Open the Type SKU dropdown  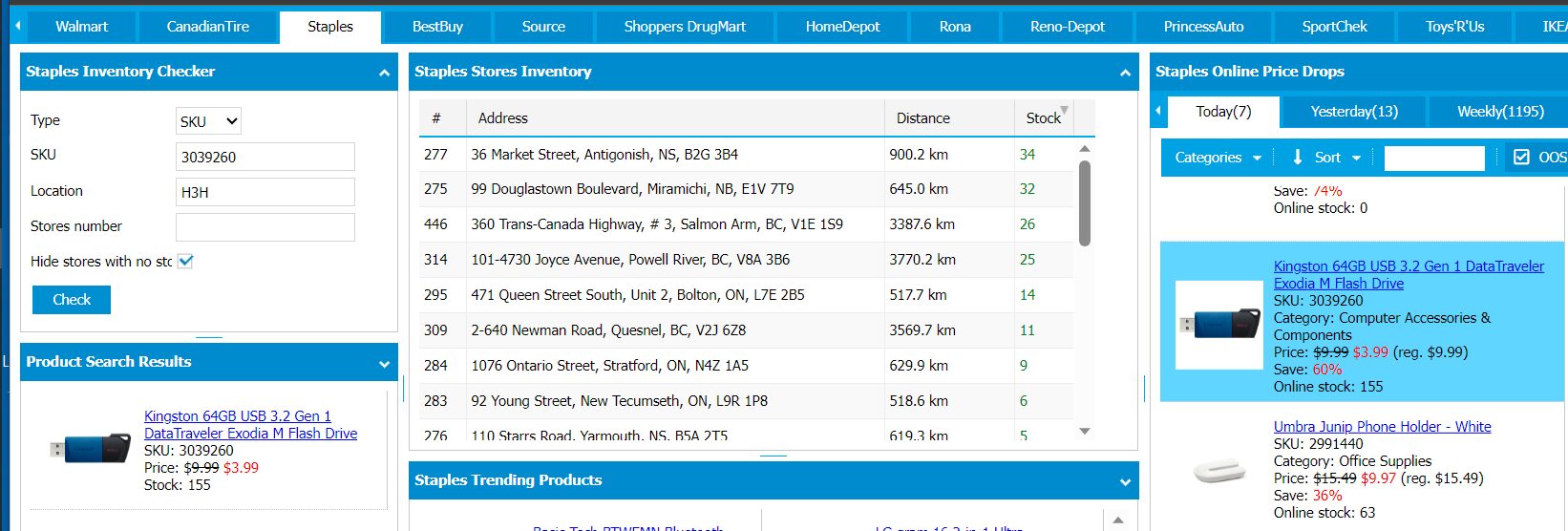pos(208,121)
